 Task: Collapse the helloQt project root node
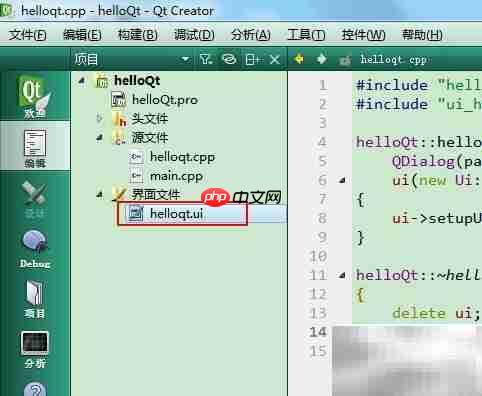coord(81,80)
